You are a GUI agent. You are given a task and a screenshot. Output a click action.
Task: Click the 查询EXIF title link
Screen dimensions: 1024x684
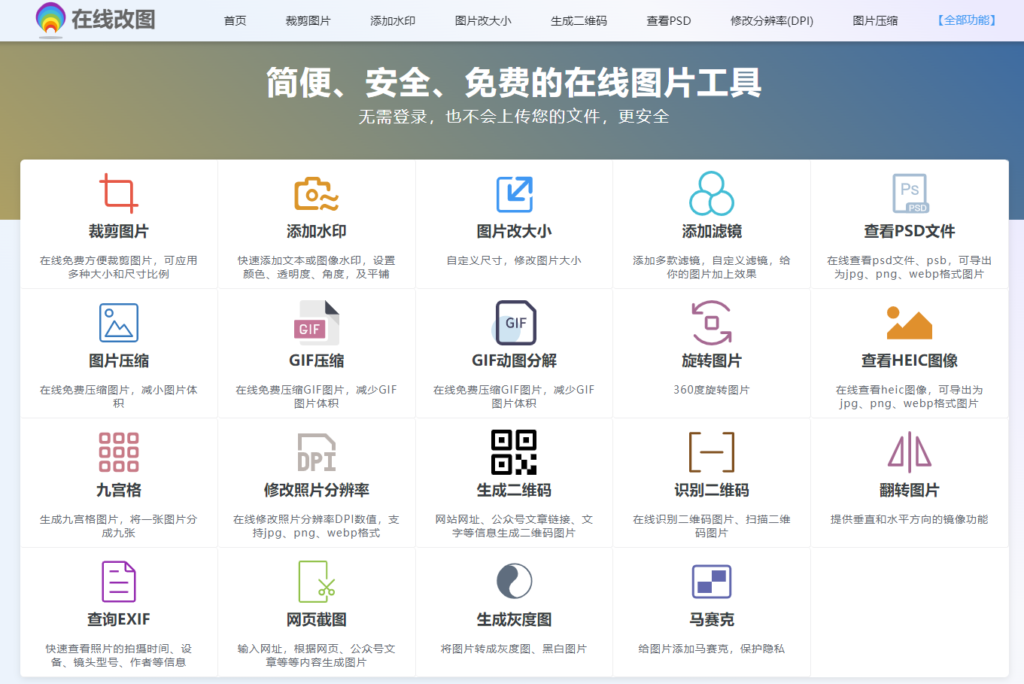[118, 619]
